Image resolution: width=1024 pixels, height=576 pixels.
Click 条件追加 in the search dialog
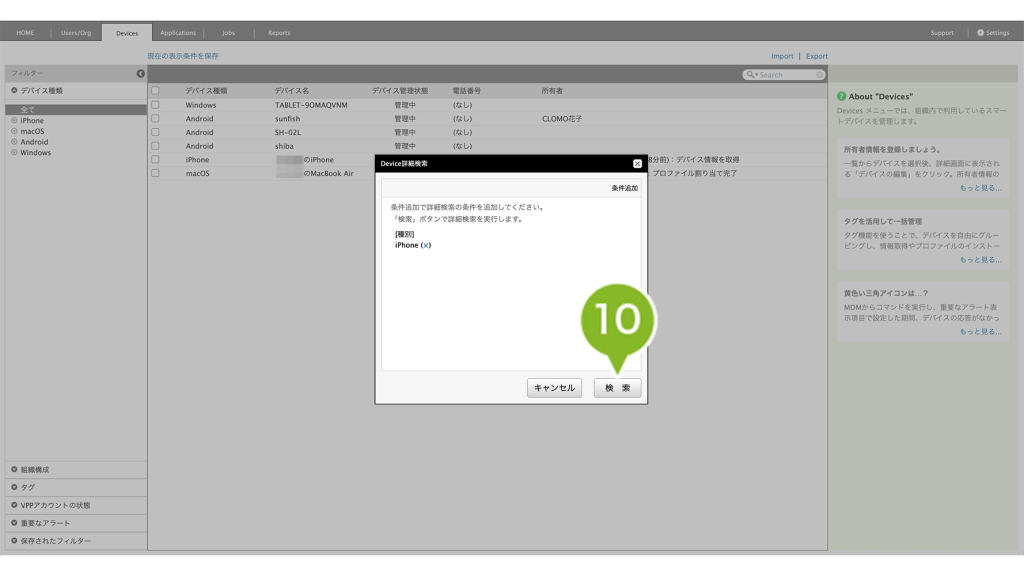624,188
